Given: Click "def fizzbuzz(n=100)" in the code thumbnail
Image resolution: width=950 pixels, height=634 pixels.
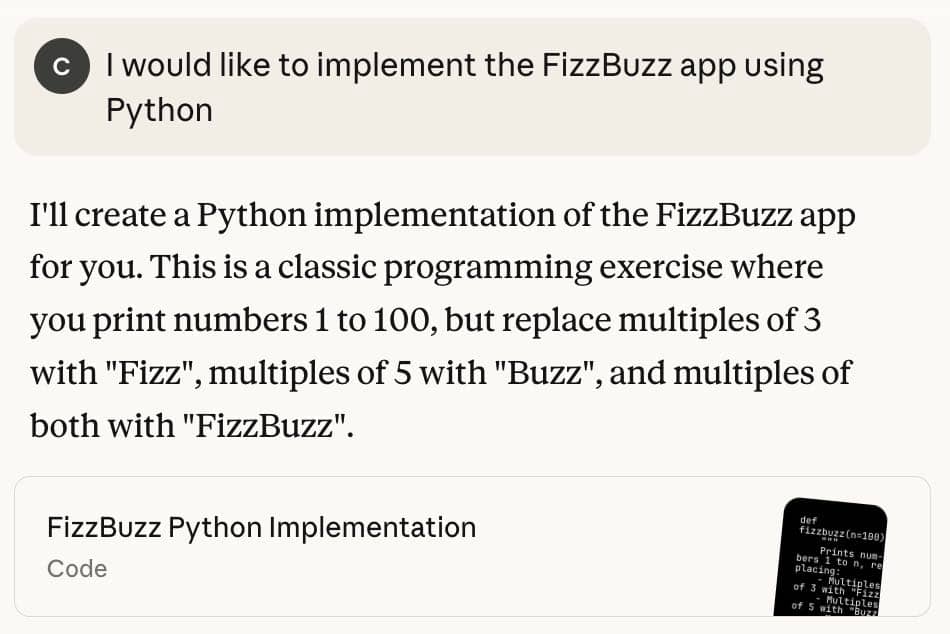Looking at the screenshot, I should pos(841,527).
